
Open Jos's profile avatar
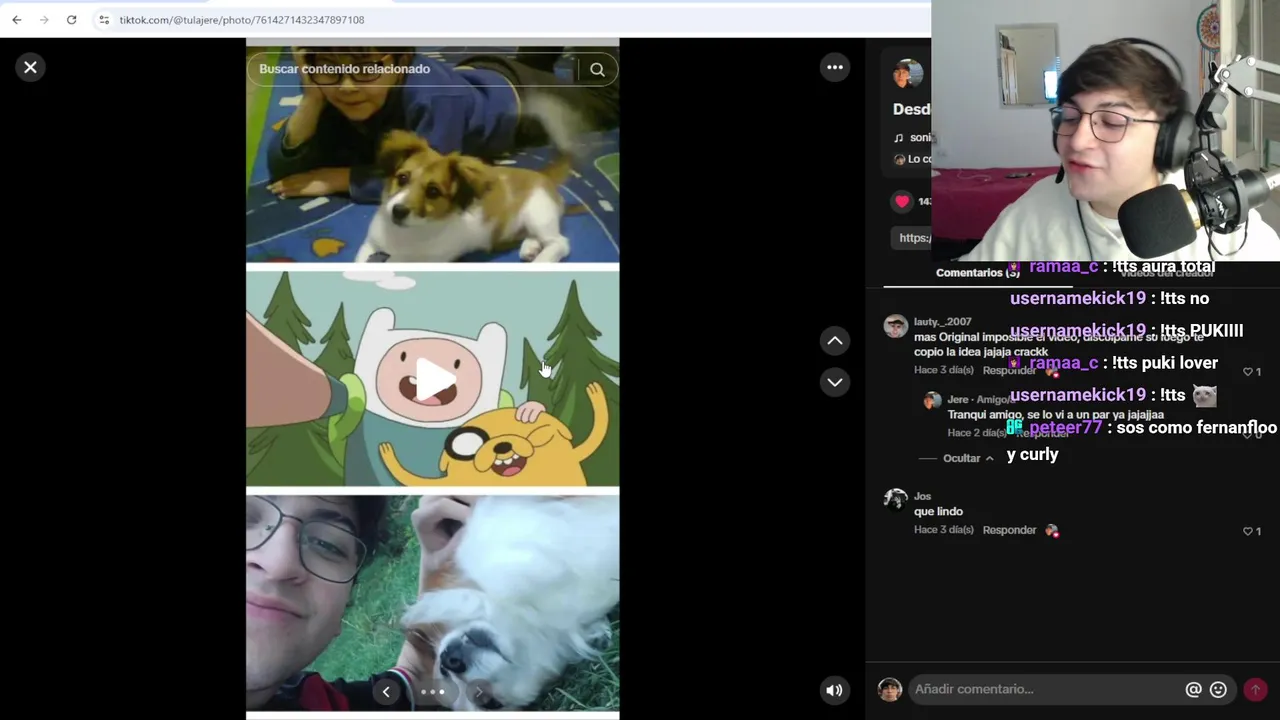click(x=896, y=500)
